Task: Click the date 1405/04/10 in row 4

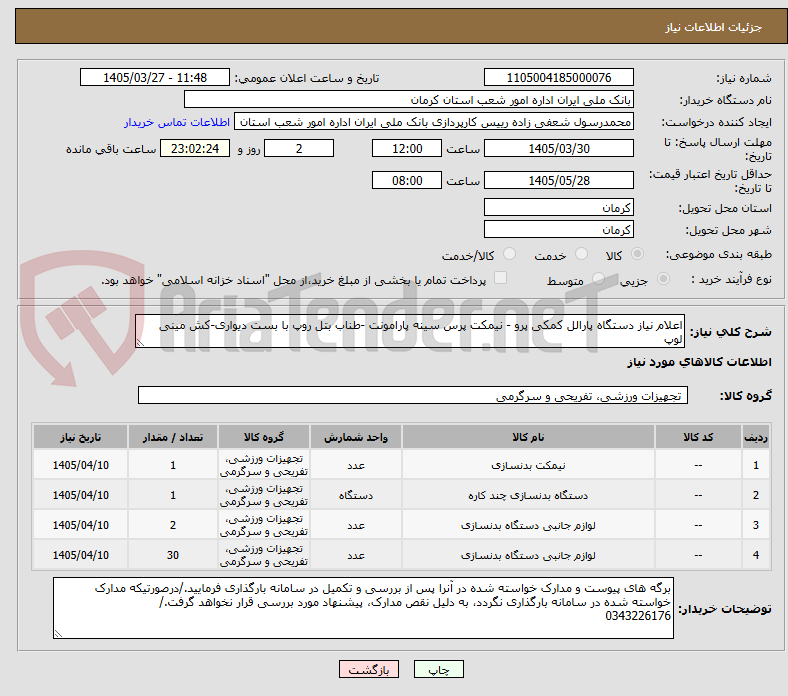Action: (80, 555)
